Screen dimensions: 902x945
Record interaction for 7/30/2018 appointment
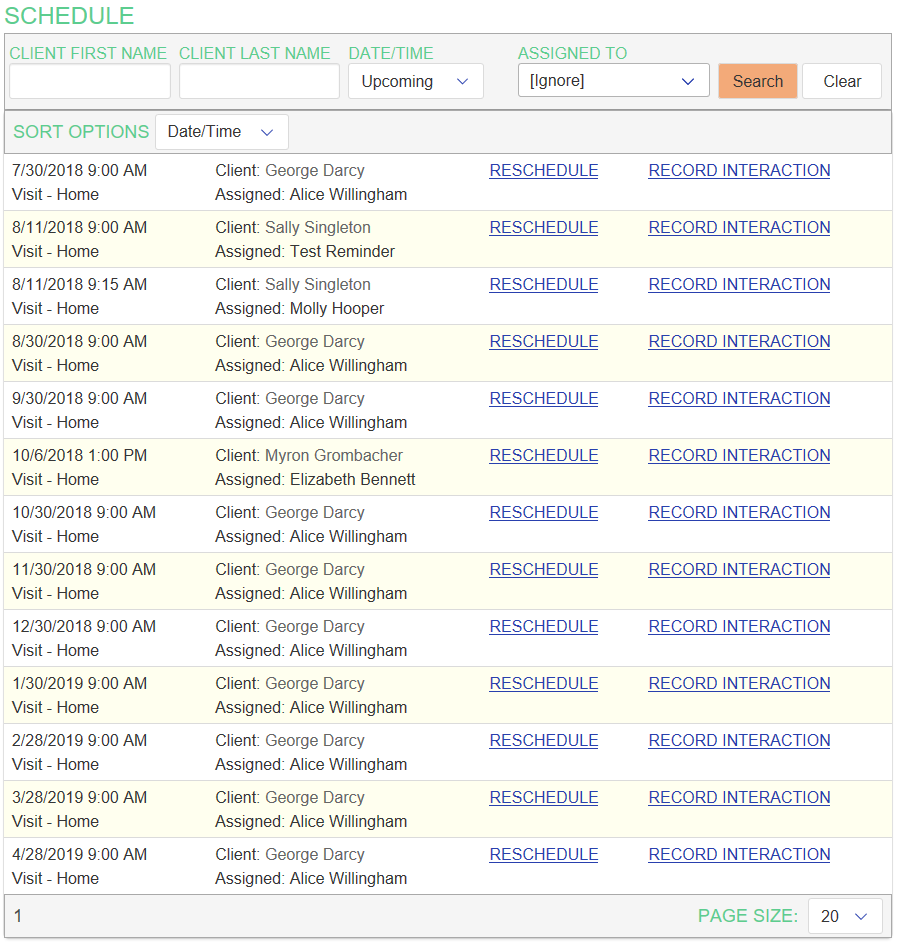coord(739,171)
